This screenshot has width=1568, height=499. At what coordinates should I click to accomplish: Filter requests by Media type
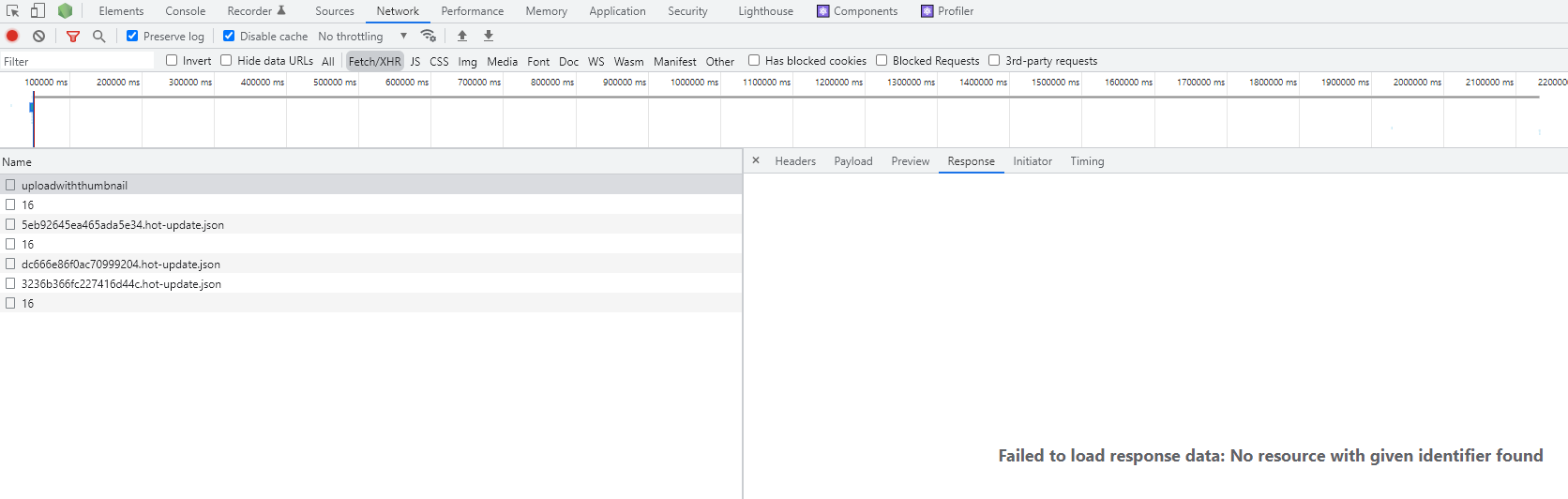tap(502, 61)
